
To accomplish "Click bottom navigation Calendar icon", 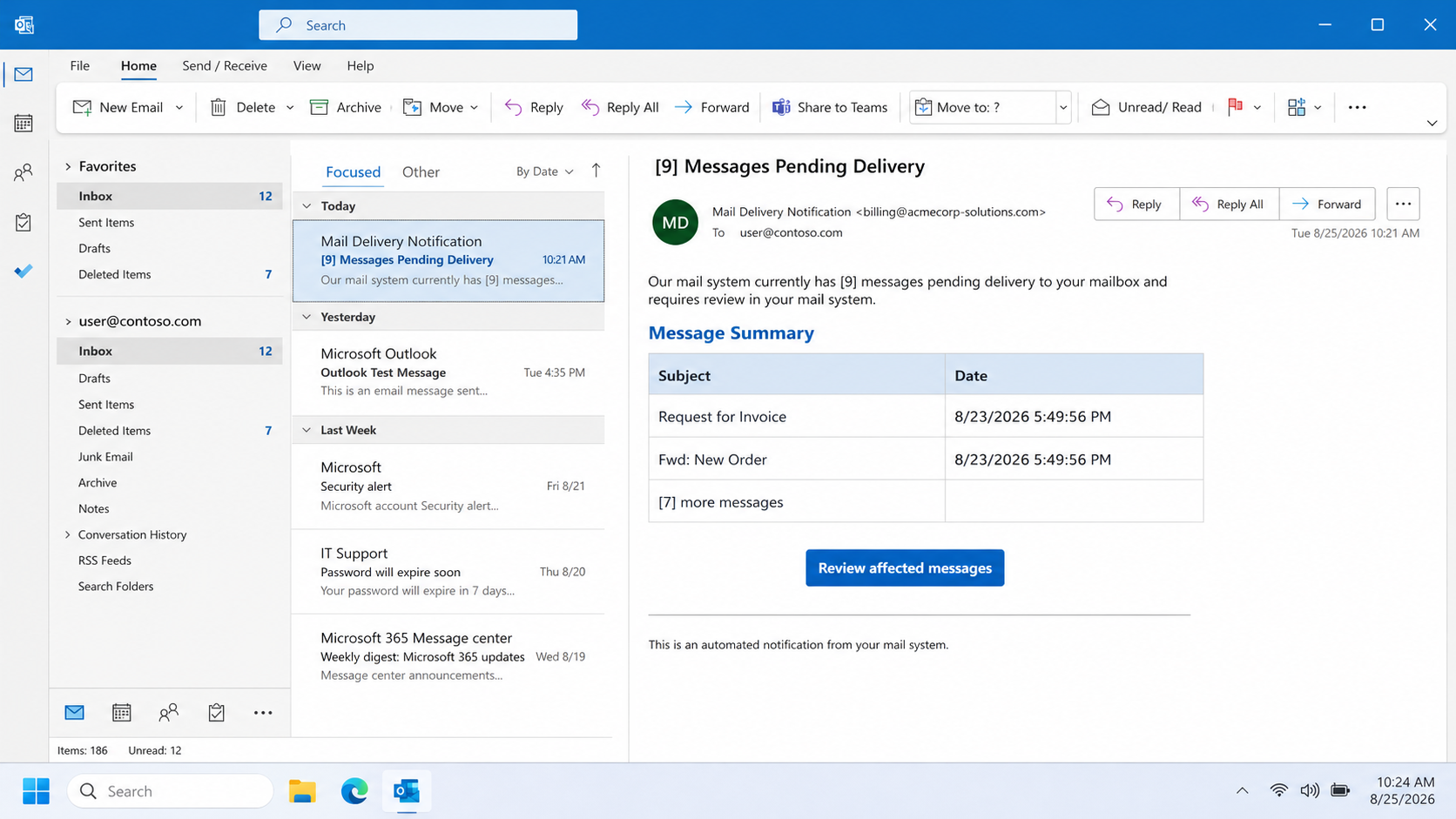I will (x=122, y=713).
